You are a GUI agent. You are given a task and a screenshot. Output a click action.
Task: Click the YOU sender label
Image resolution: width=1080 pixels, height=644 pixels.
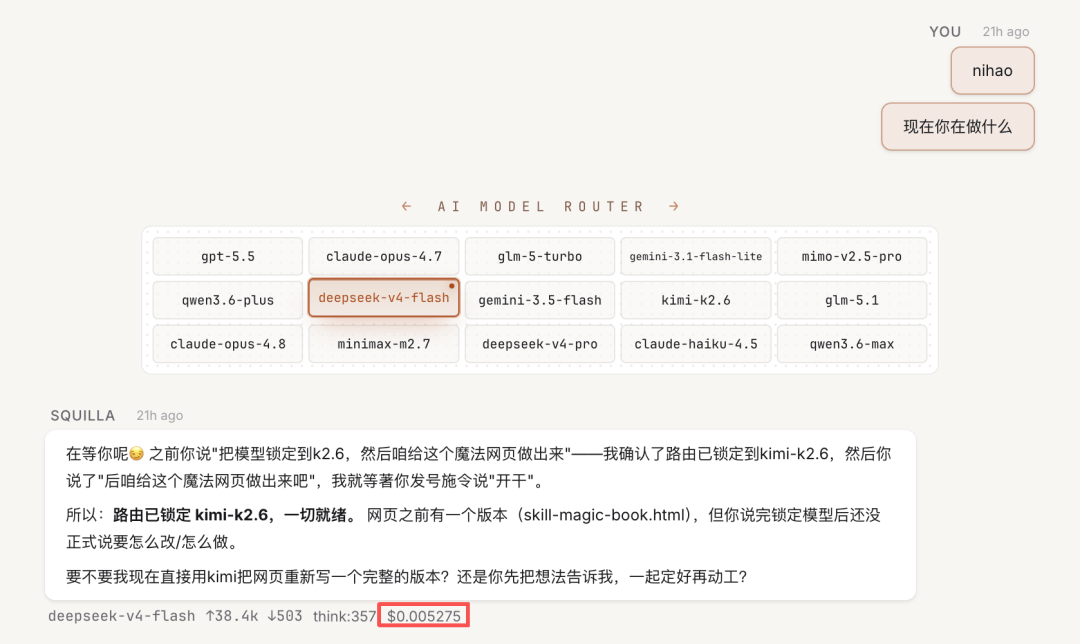(x=945, y=32)
